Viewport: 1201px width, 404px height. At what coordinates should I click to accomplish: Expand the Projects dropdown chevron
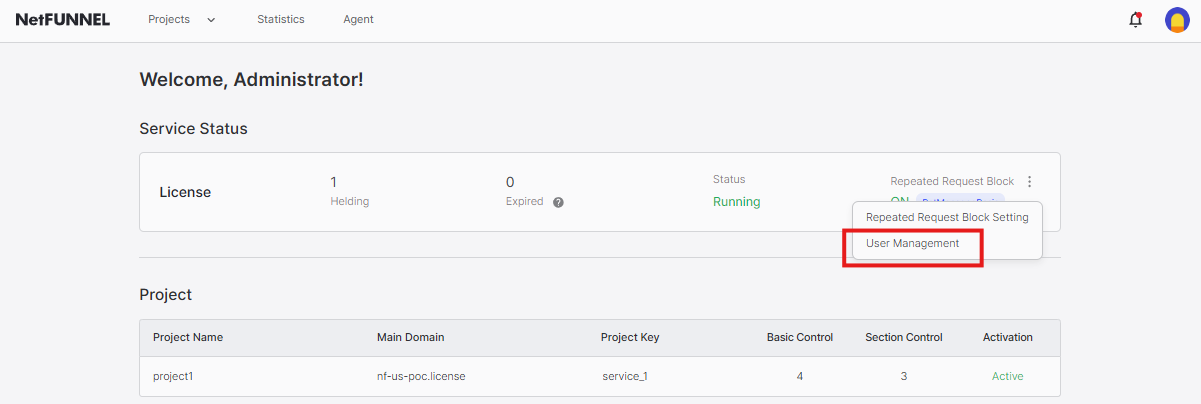pyautogui.click(x=211, y=20)
